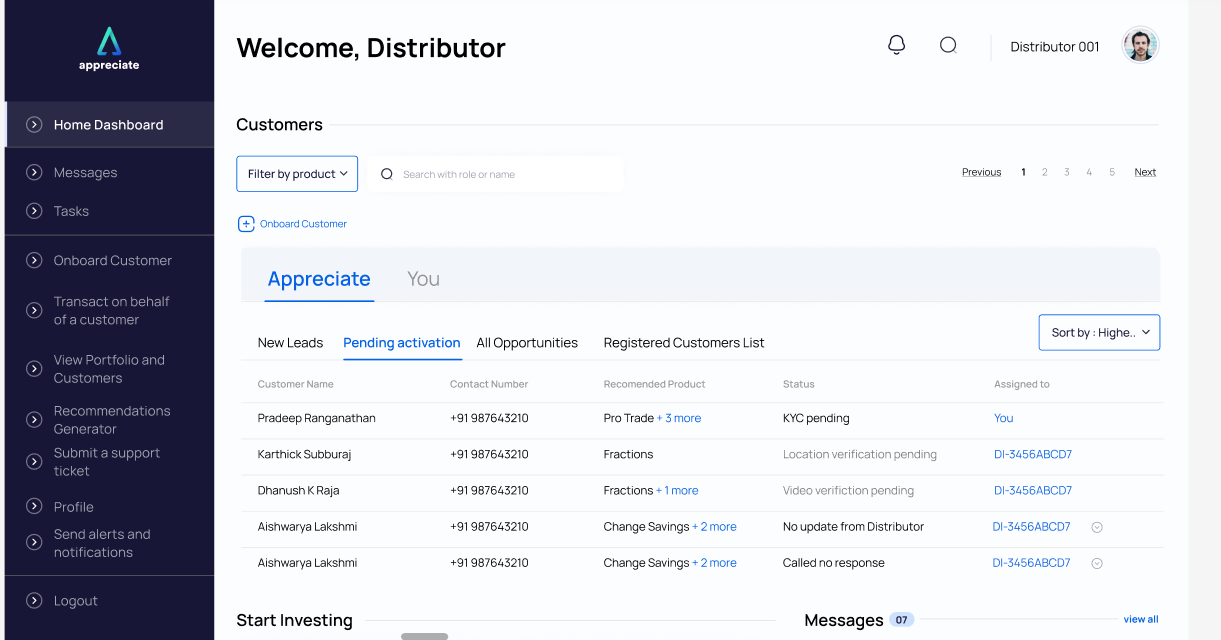Click the search magnifier icon in header
Screen dimensions: 1221x640
pyautogui.click(x=948, y=45)
